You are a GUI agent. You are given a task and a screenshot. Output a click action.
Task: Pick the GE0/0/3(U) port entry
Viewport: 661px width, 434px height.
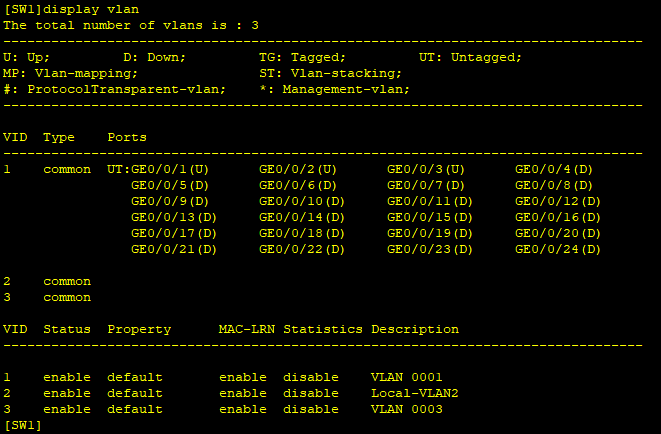(x=426, y=169)
